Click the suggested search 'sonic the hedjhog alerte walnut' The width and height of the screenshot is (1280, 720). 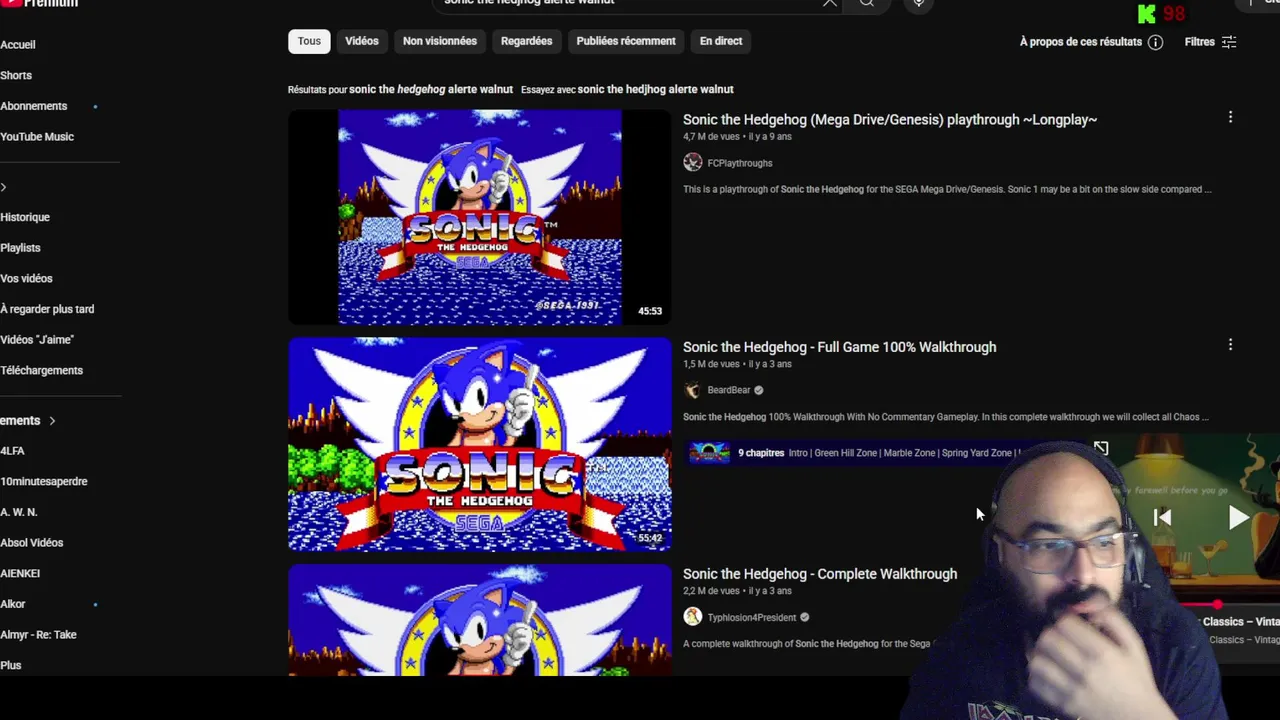pyautogui.click(x=655, y=89)
